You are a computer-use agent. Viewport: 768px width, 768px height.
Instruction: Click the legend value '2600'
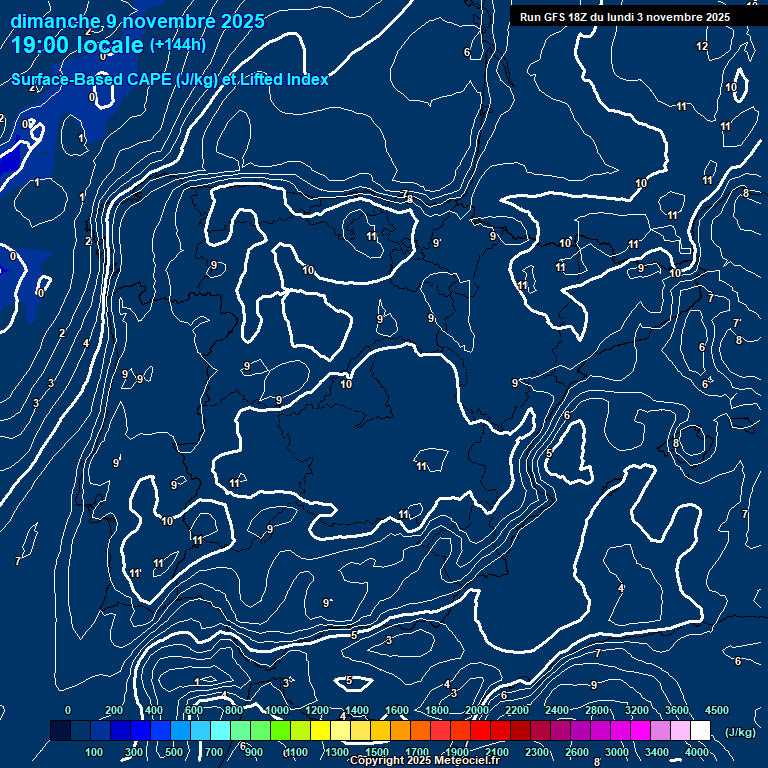[x=577, y=752]
